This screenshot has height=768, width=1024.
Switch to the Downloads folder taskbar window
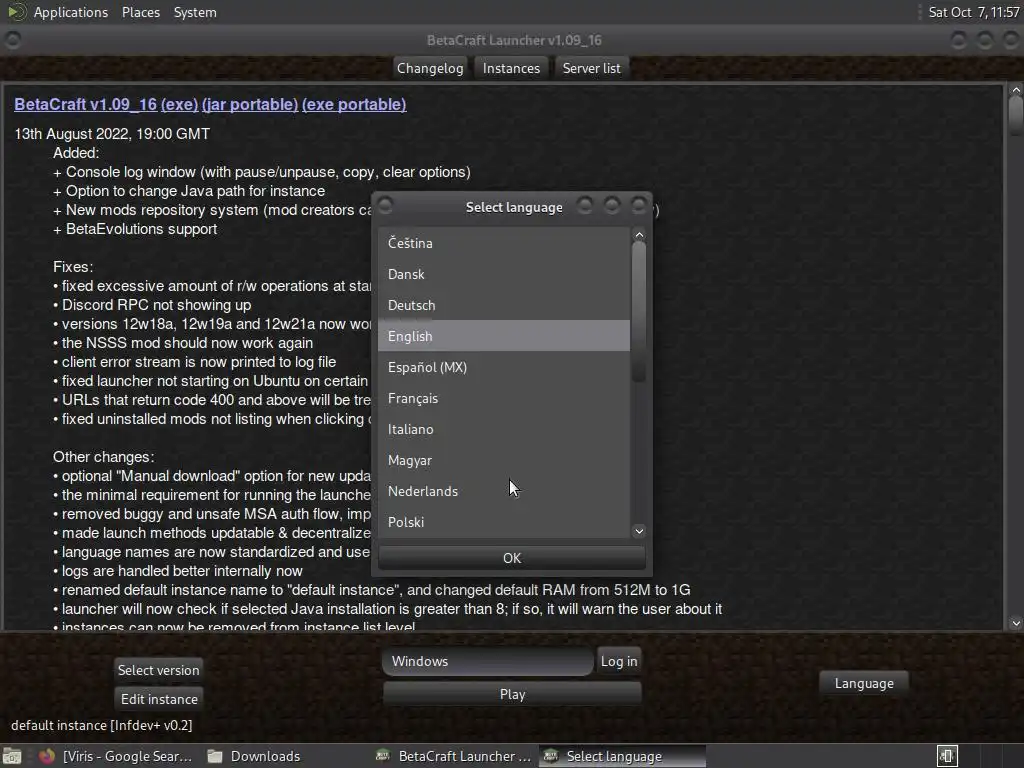tap(253, 756)
